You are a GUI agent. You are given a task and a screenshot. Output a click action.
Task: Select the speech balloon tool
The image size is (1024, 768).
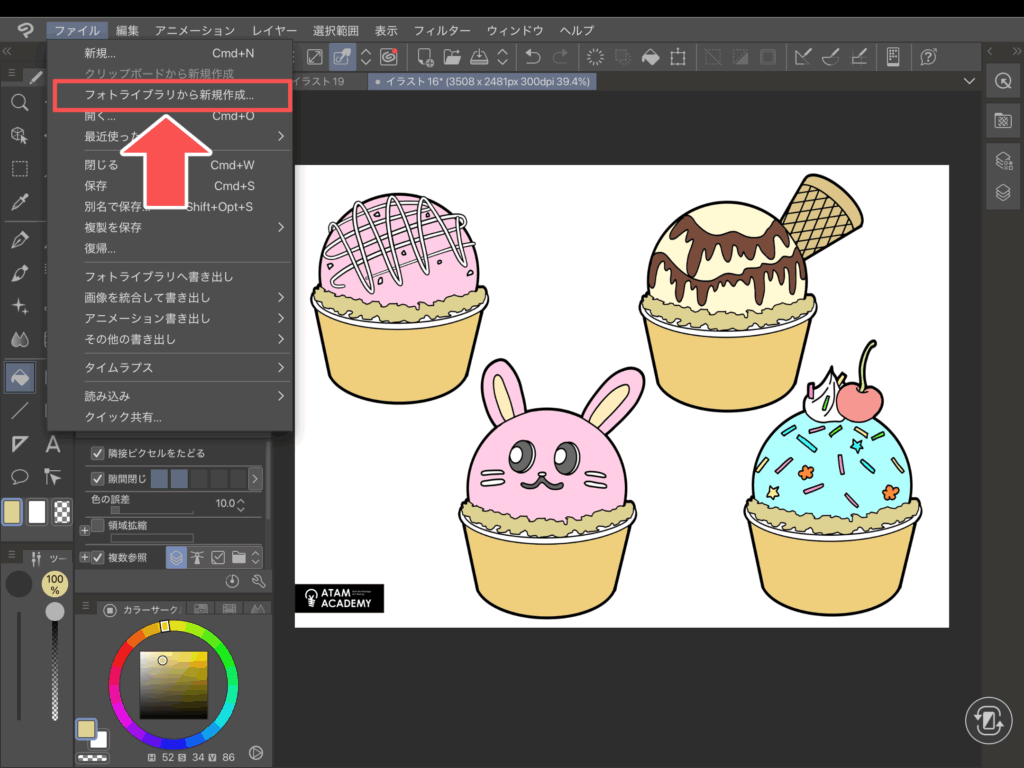19,477
